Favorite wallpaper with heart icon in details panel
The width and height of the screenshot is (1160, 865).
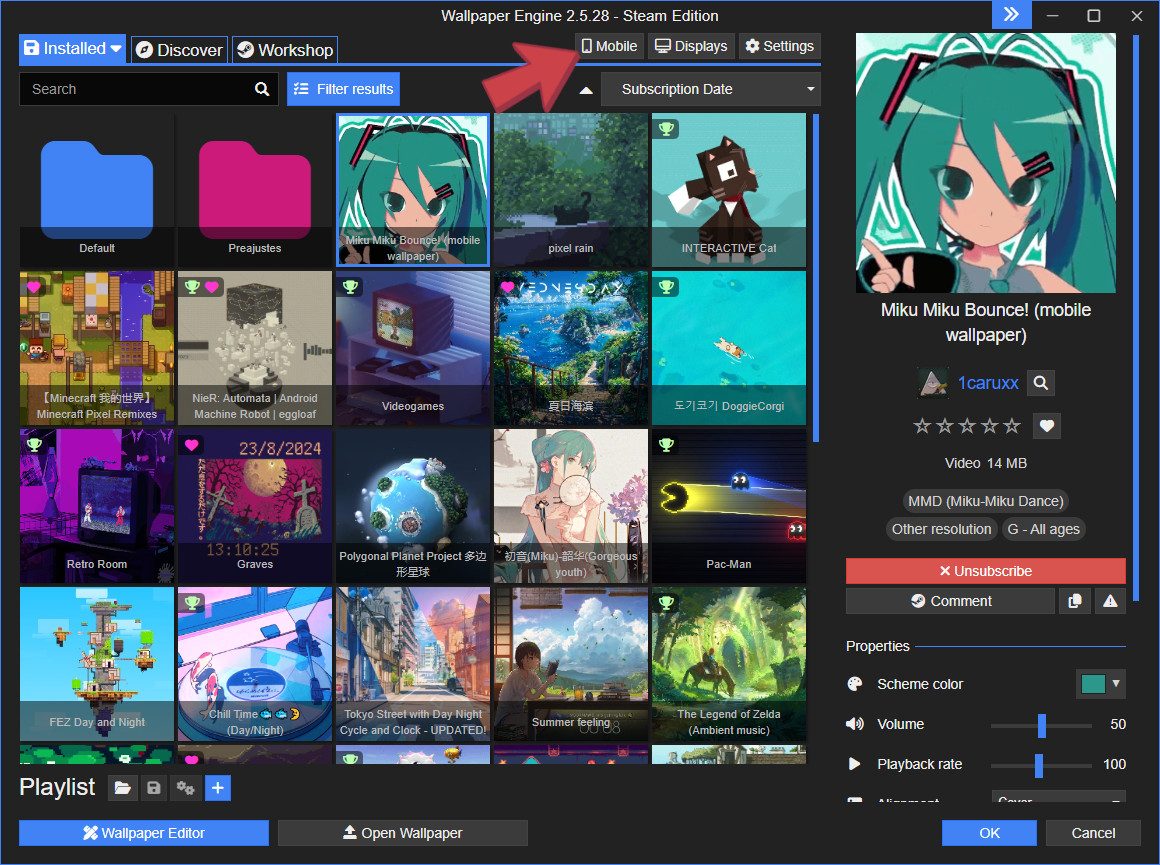click(x=1046, y=425)
